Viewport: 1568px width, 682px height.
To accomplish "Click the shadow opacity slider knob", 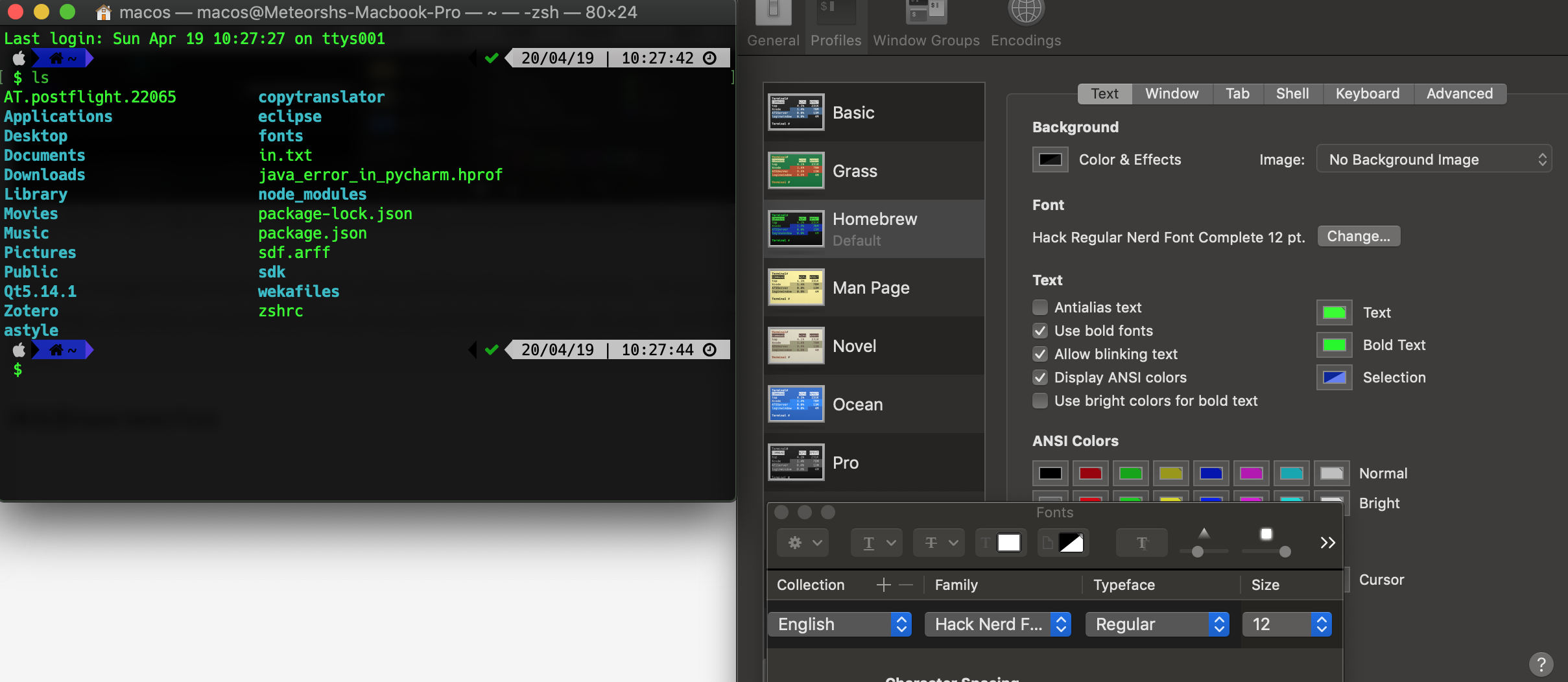I will pyautogui.click(x=1198, y=552).
